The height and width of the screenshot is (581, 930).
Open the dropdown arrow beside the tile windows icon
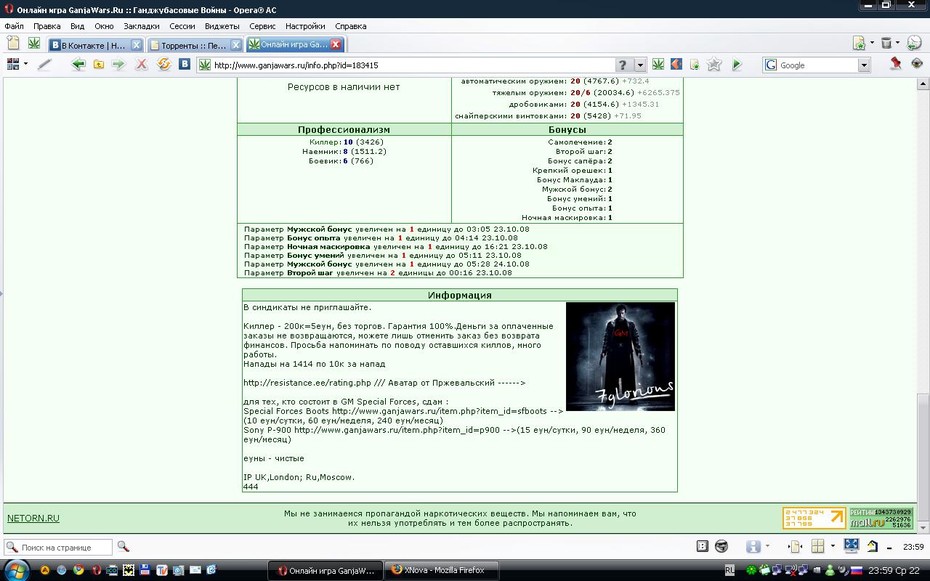[832, 546]
